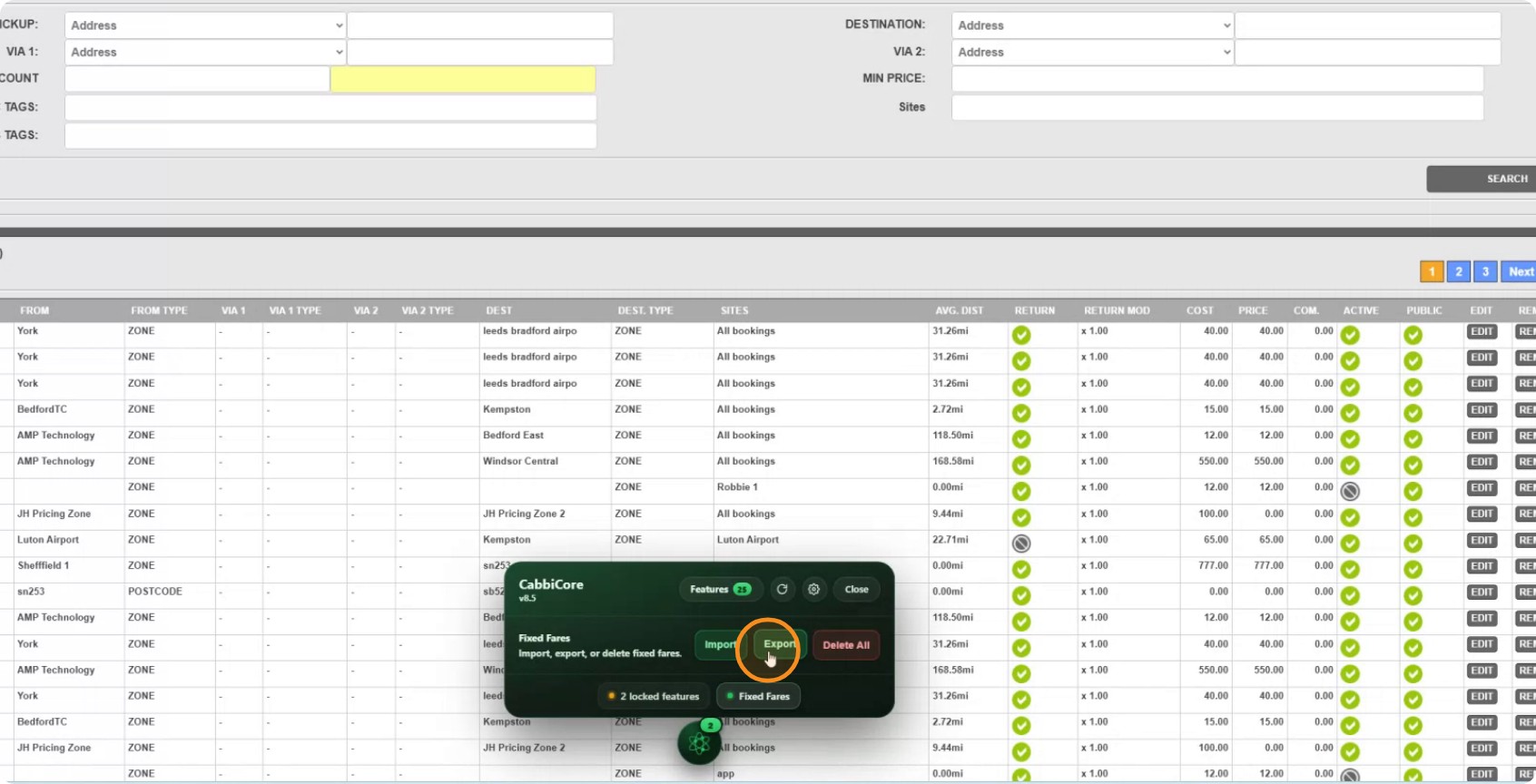Open CabbiCore settings via the gear icon
Image resolution: width=1536 pixels, height=784 pixels.
pyautogui.click(x=813, y=589)
